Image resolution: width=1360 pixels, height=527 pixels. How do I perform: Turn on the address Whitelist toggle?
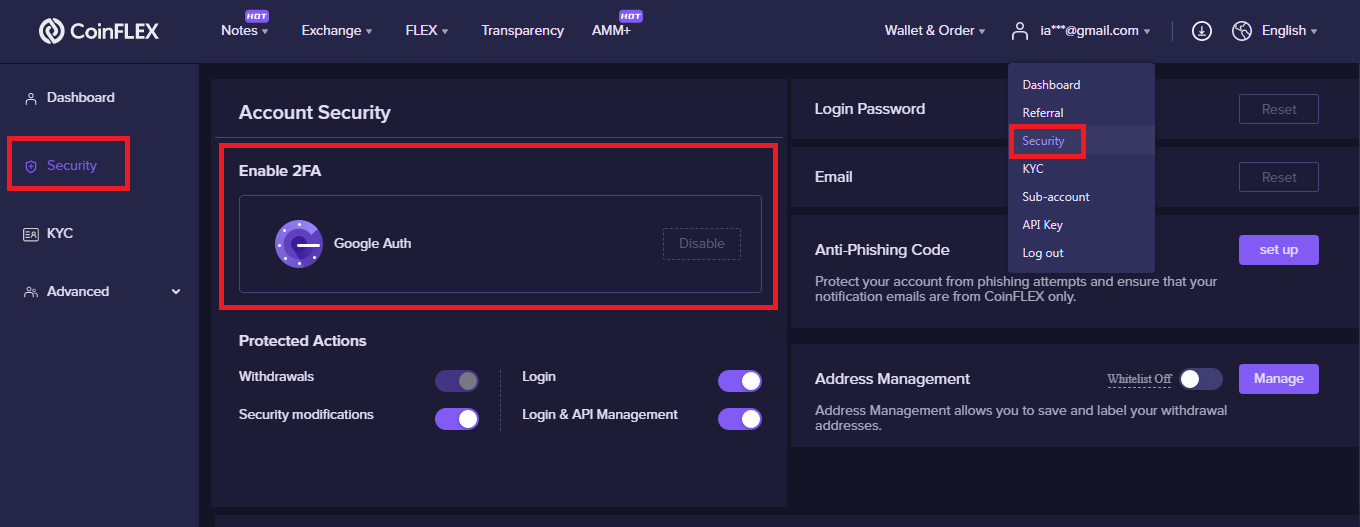[x=1200, y=379]
